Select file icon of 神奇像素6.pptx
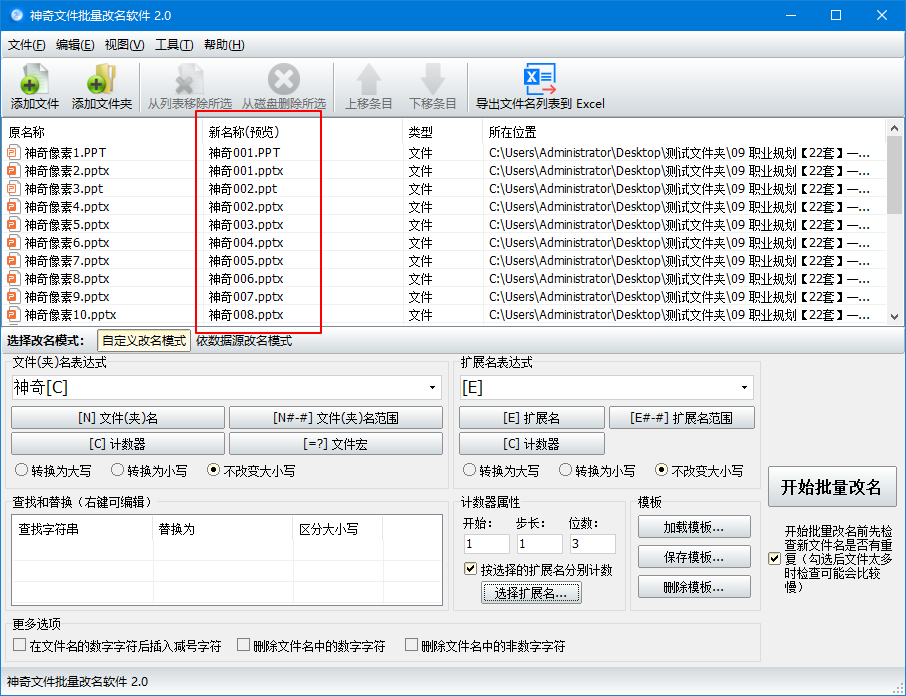The image size is (906, 696). click(x=13, y=243)
